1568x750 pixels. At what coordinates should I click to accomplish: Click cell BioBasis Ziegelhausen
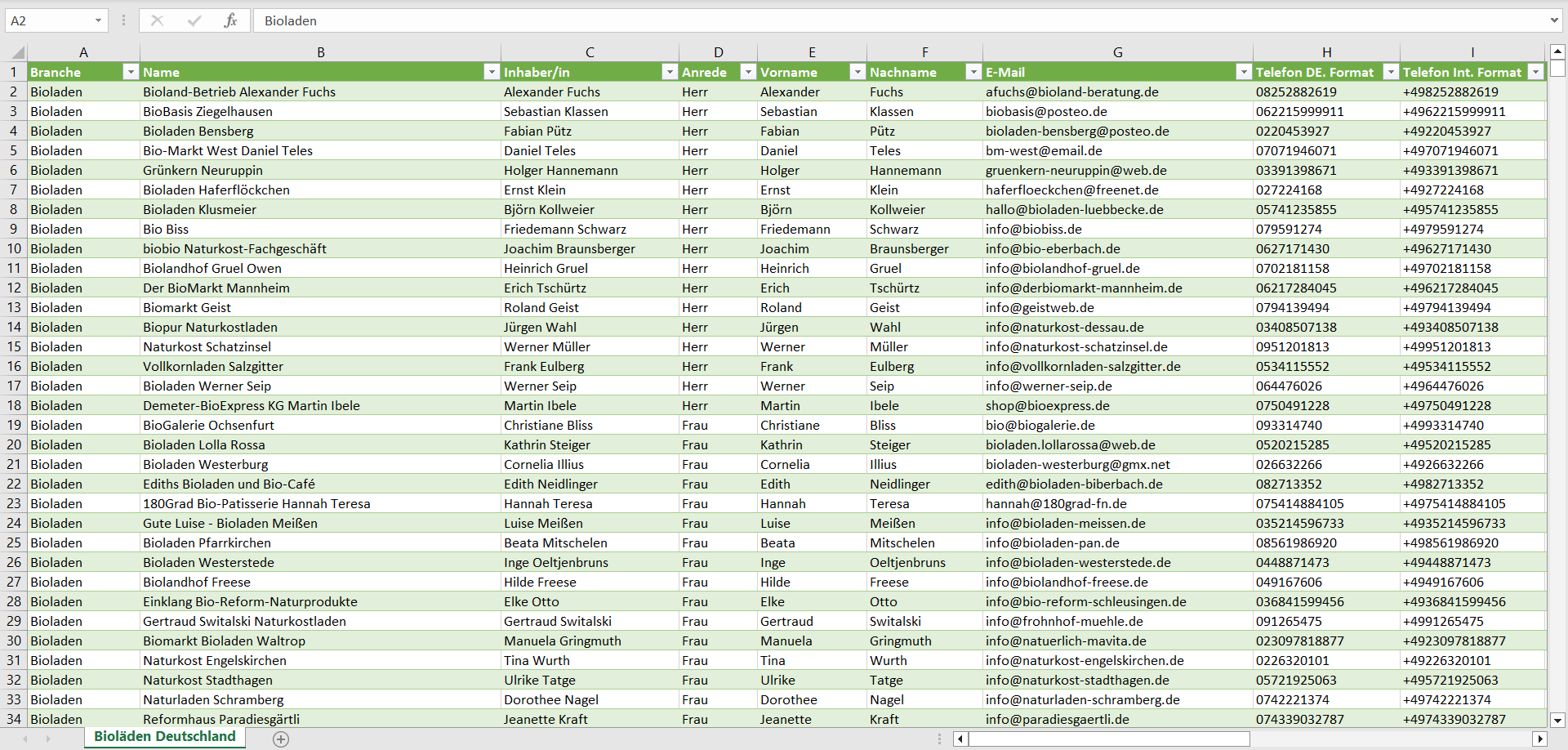click(x=320, y=111)
